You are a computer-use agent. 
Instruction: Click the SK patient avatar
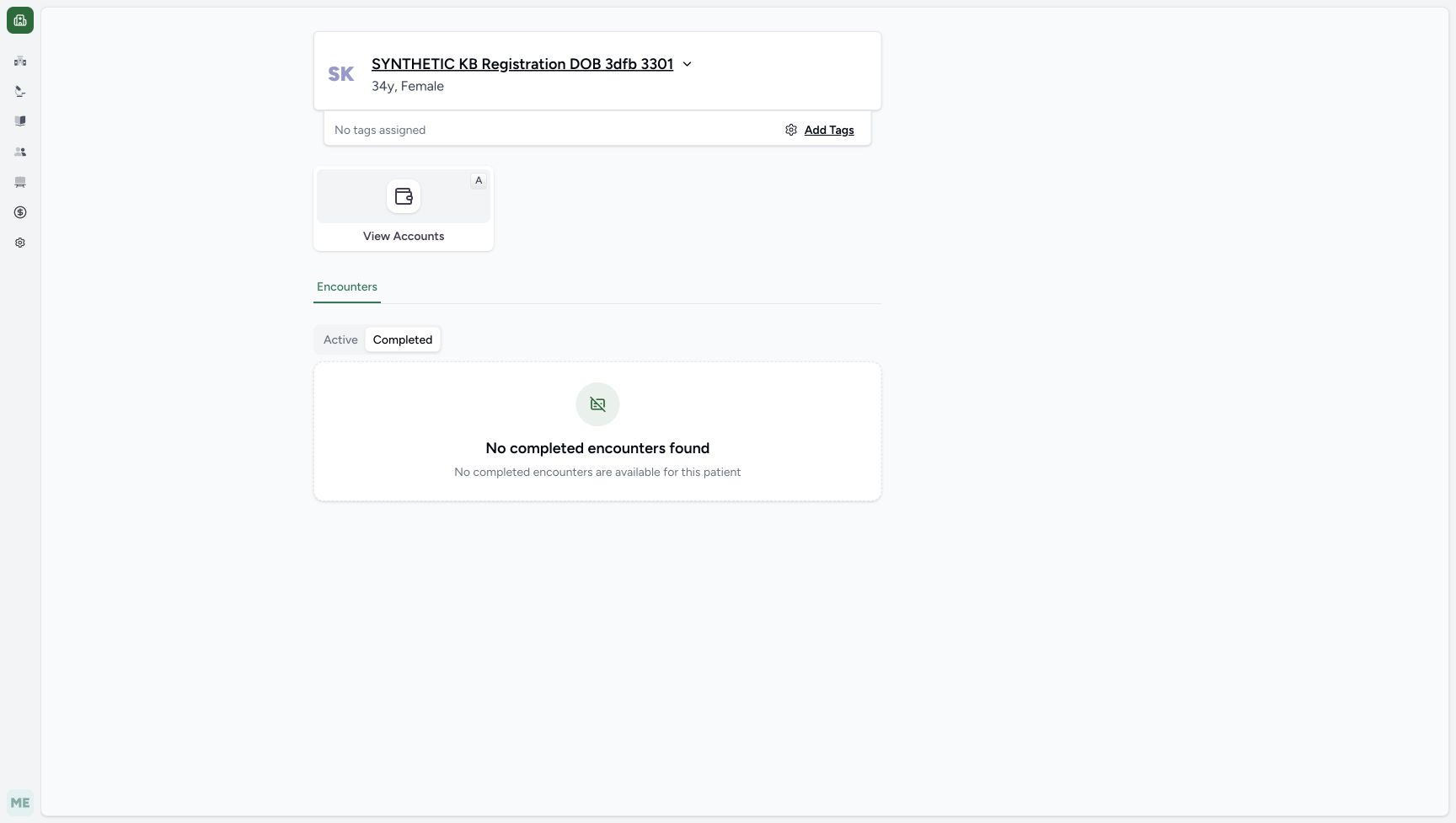pyautogui.click(x=341, y=74)
